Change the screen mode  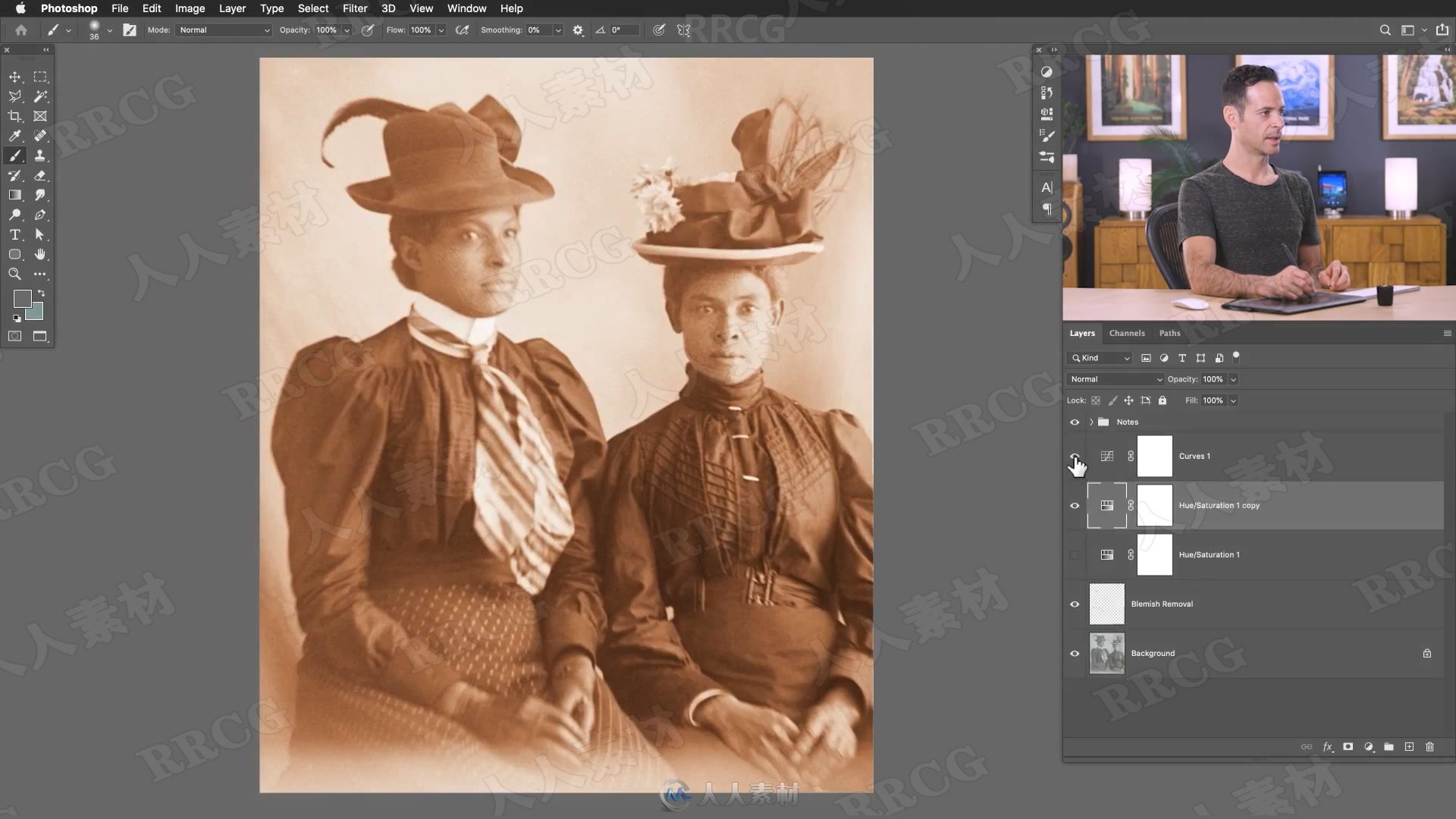coord(40,336)
